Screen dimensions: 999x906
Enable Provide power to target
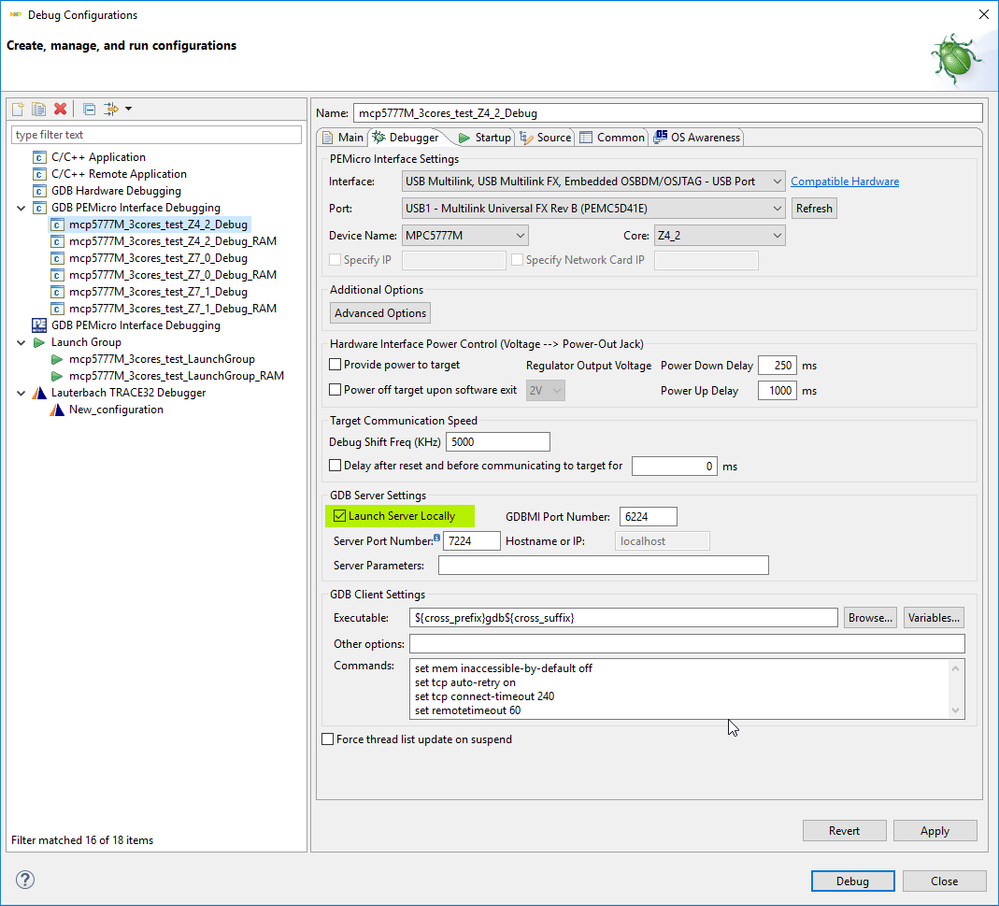335,365
